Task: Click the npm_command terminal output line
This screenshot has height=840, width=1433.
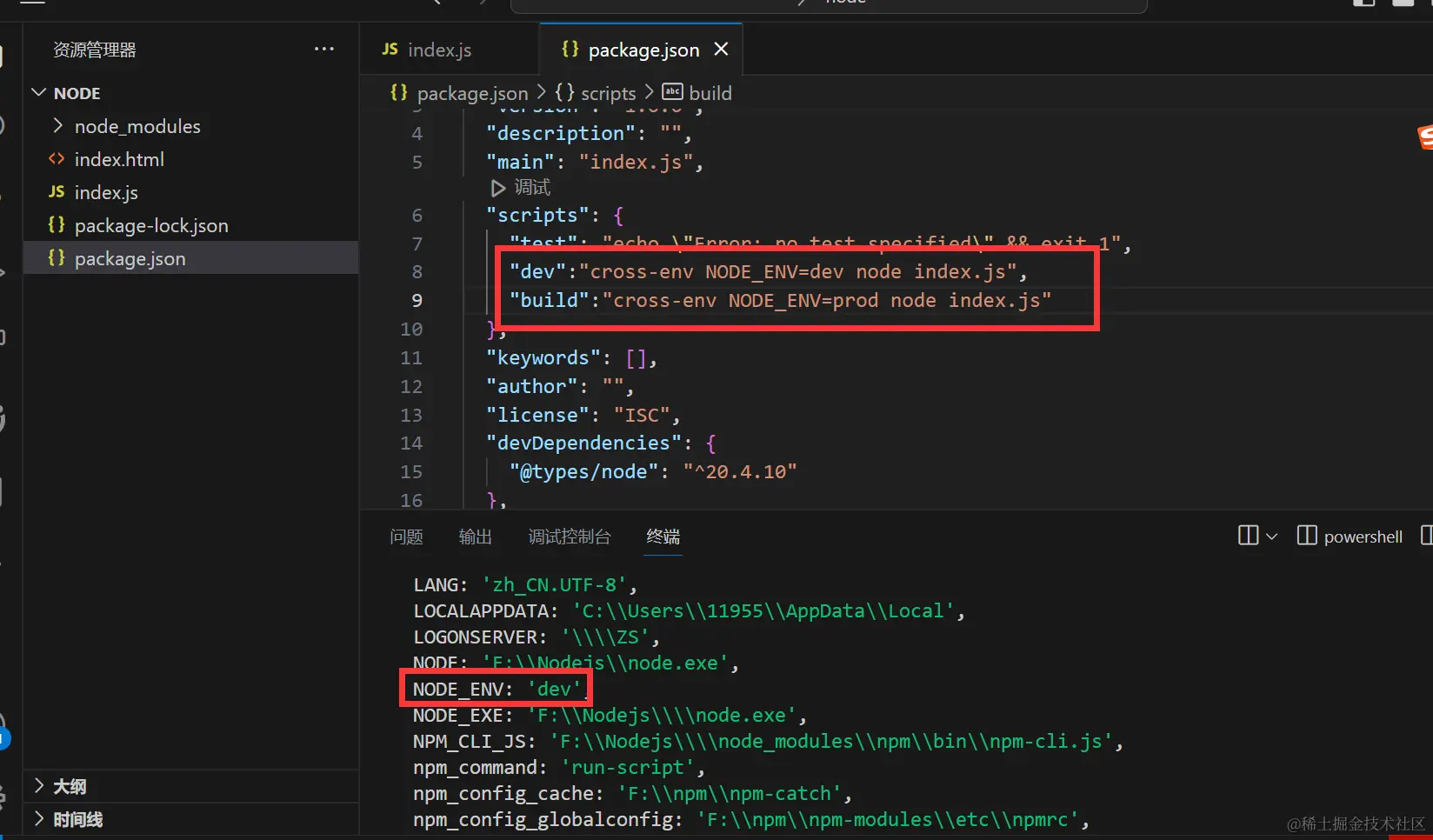Action: pos(558,768)
